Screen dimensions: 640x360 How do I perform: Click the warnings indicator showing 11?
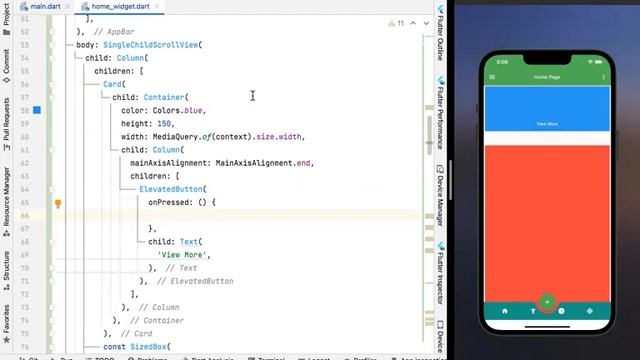[x=396, y=23]
